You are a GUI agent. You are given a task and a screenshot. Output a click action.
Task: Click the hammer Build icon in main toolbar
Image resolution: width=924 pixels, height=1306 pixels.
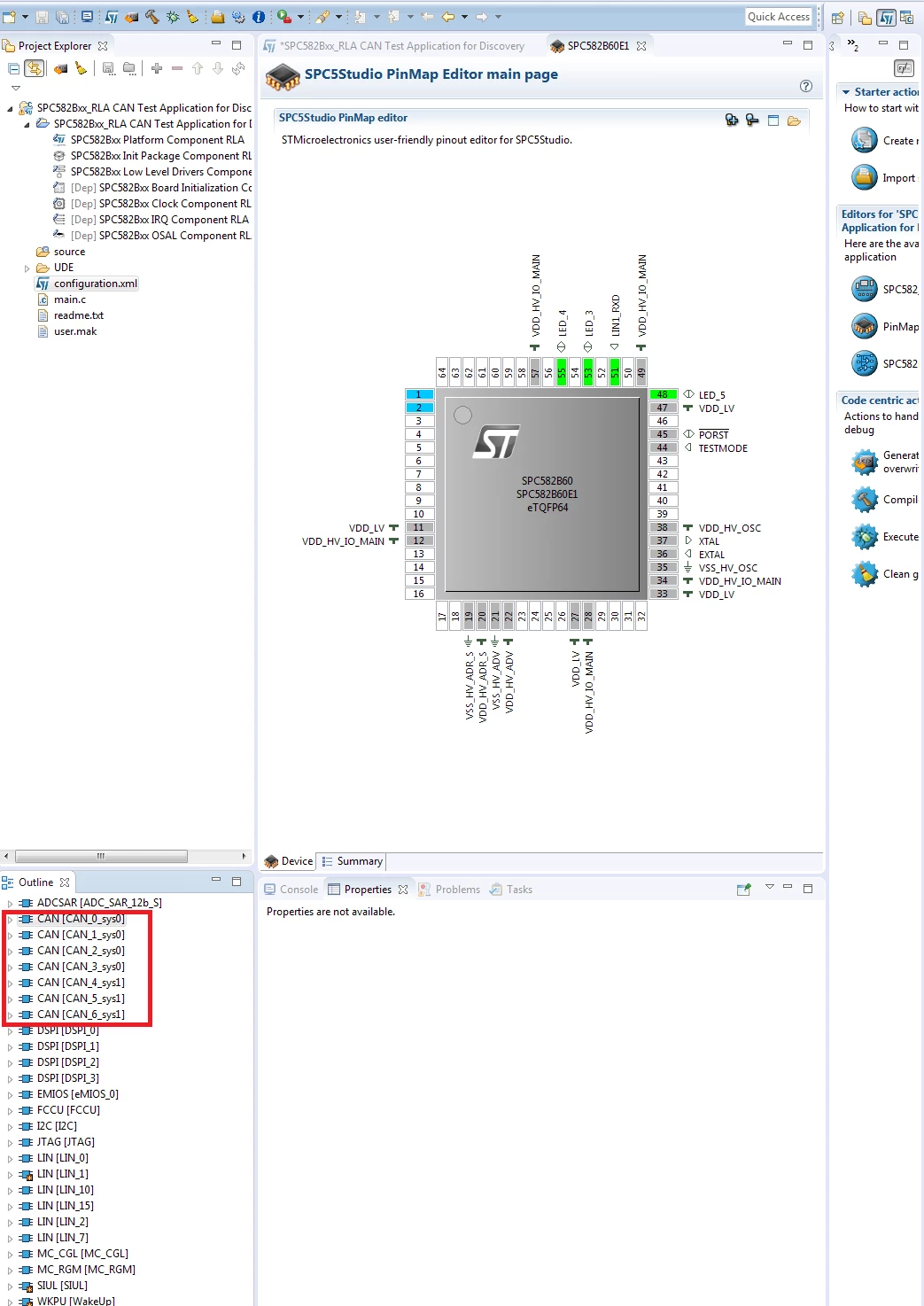point(151,17)
